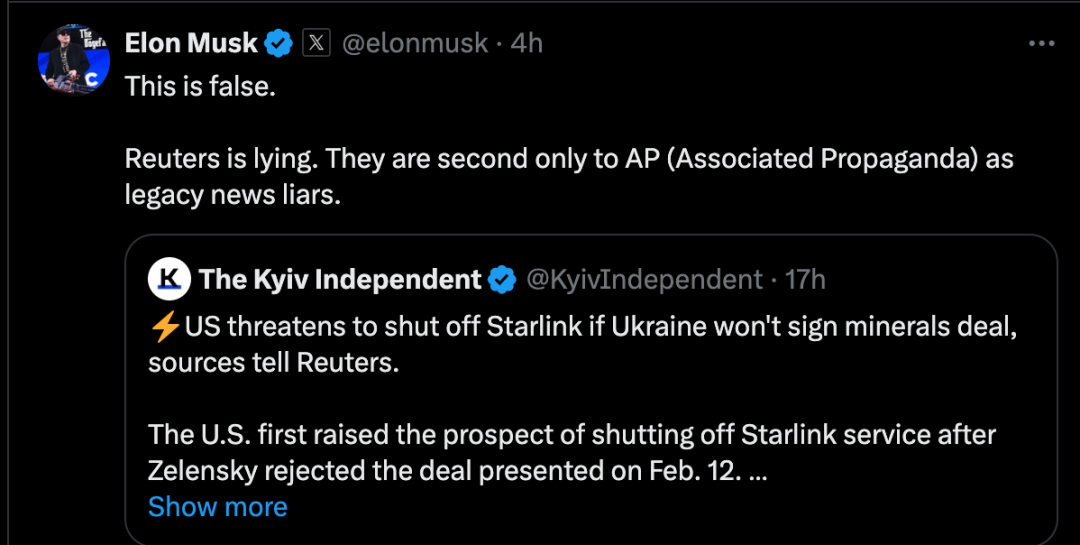This screenshot has height=545, width=1080.
Task: Open the three-dot More options menu
Action: click(1042, 43)
